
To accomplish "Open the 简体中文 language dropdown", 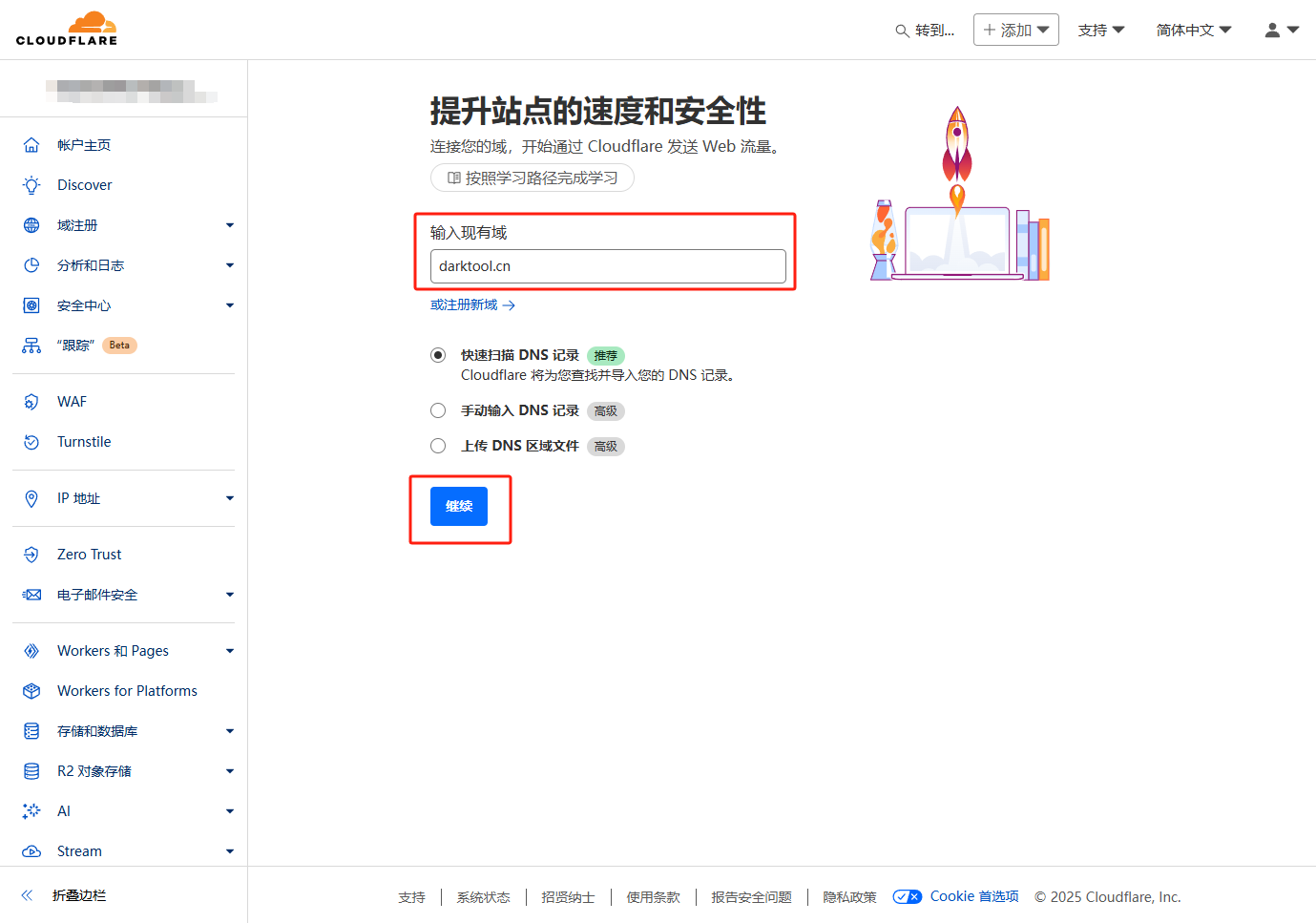I will (x=1194, y=30).
